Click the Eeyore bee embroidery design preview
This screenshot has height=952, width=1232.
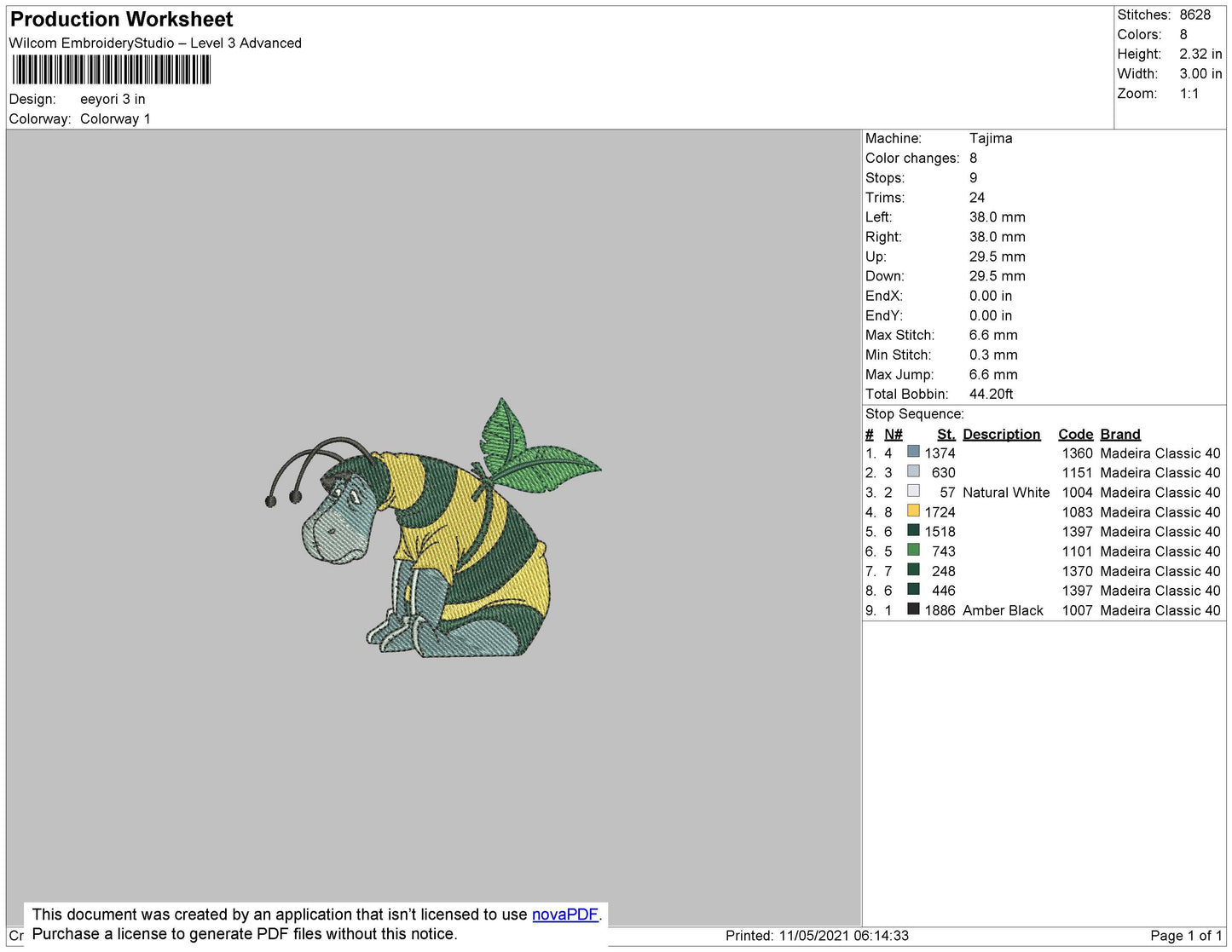coord(433,528)
